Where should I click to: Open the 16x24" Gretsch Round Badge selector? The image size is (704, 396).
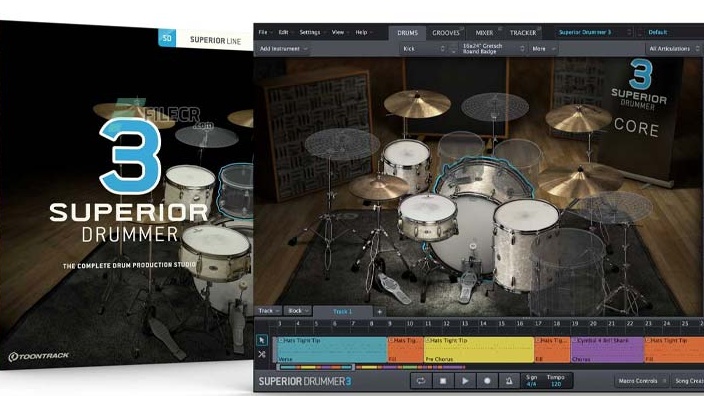pyautogui.click(x=493, y=48)
